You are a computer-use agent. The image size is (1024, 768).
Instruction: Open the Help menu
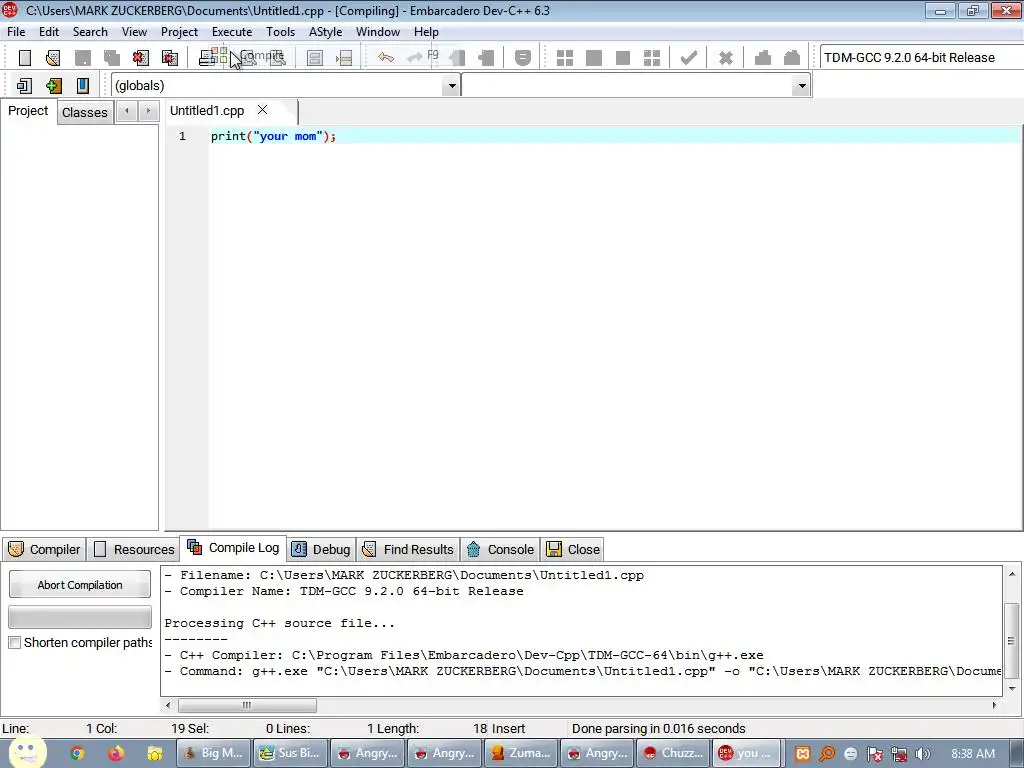tap(426, 32)
